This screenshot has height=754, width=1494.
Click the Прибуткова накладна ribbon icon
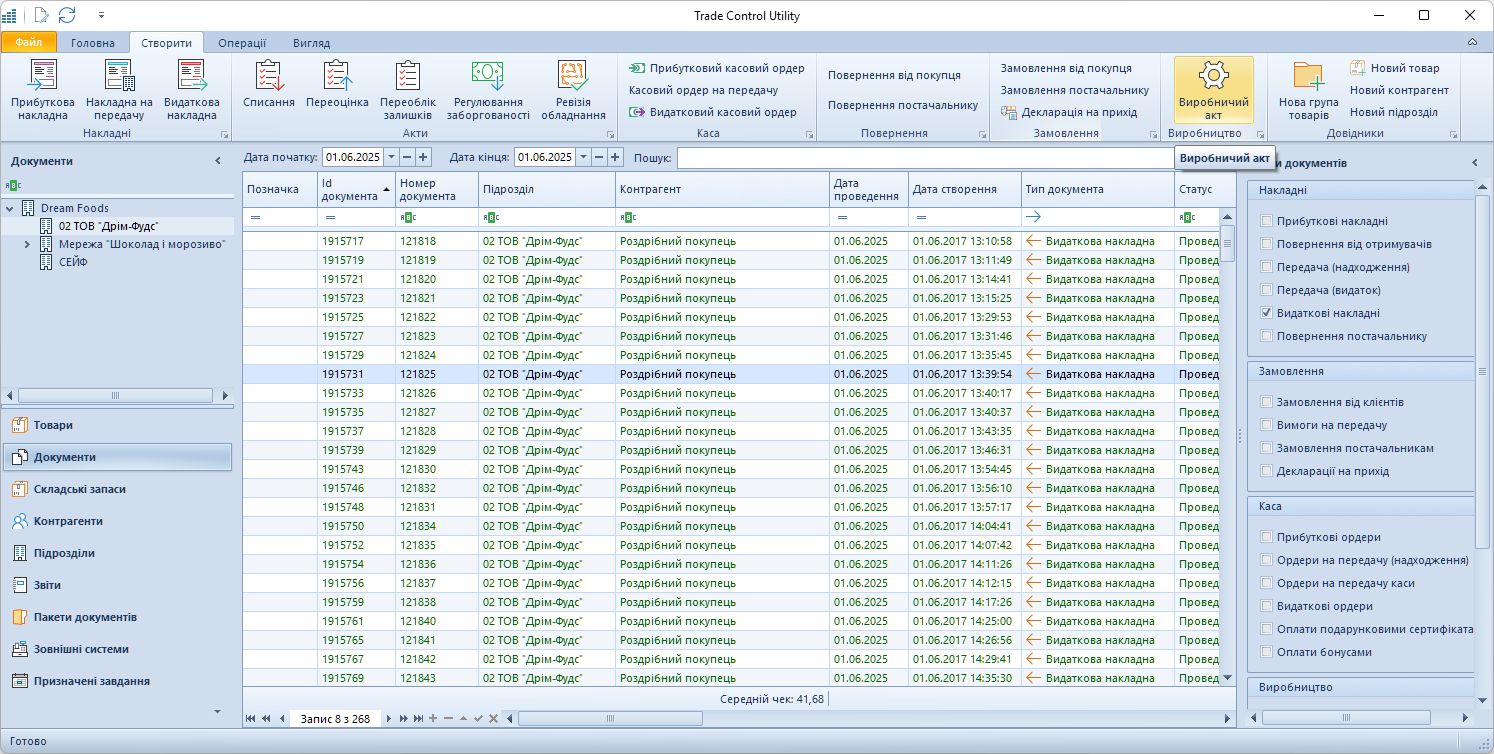(x=43, y=78)
